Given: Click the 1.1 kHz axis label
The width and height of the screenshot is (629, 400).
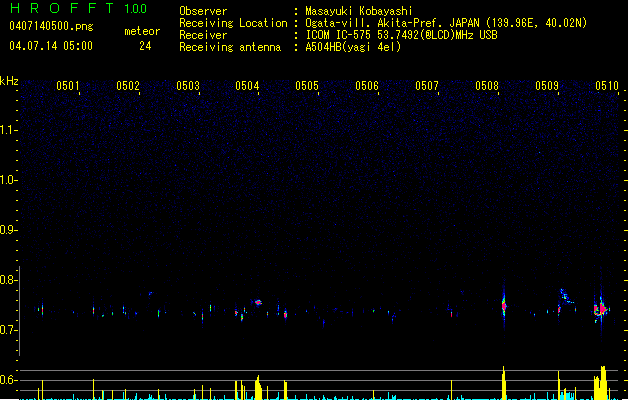Looking at the screenshot, I should (x=8, y=130).
